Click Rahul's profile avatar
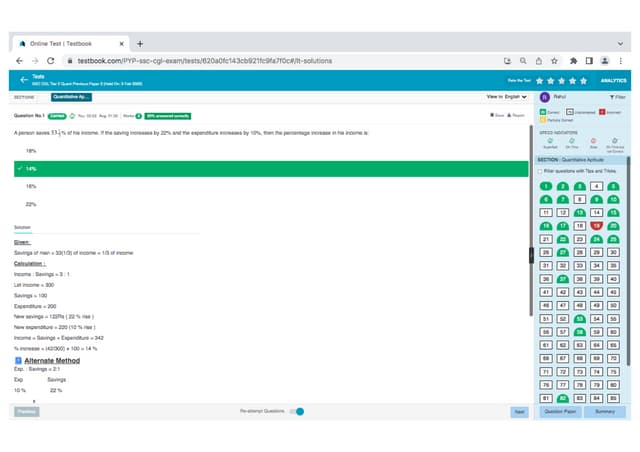Screen dimensions: 640x452 (544, 97)
